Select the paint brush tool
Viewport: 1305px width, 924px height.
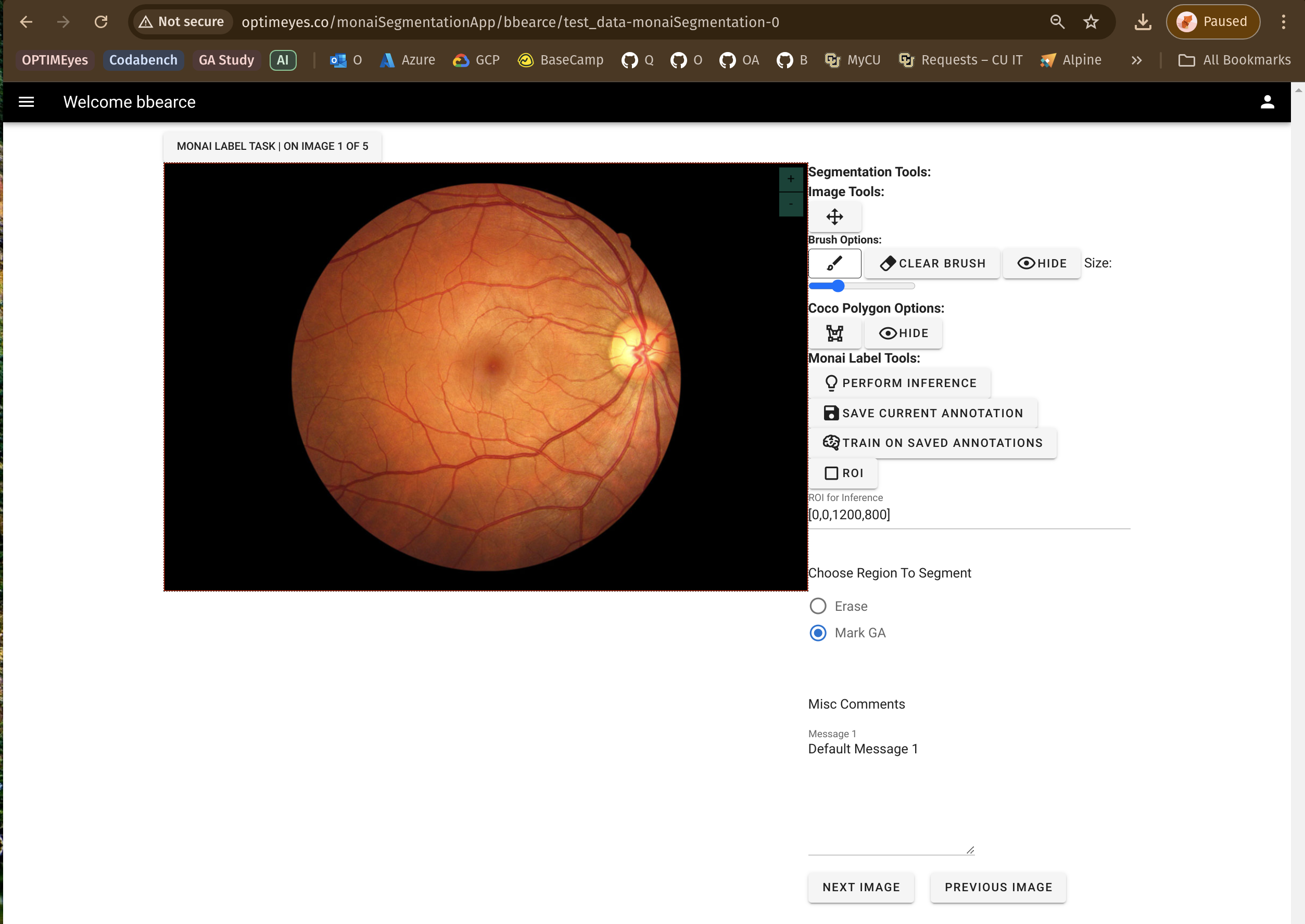click(x=834, y=263)
